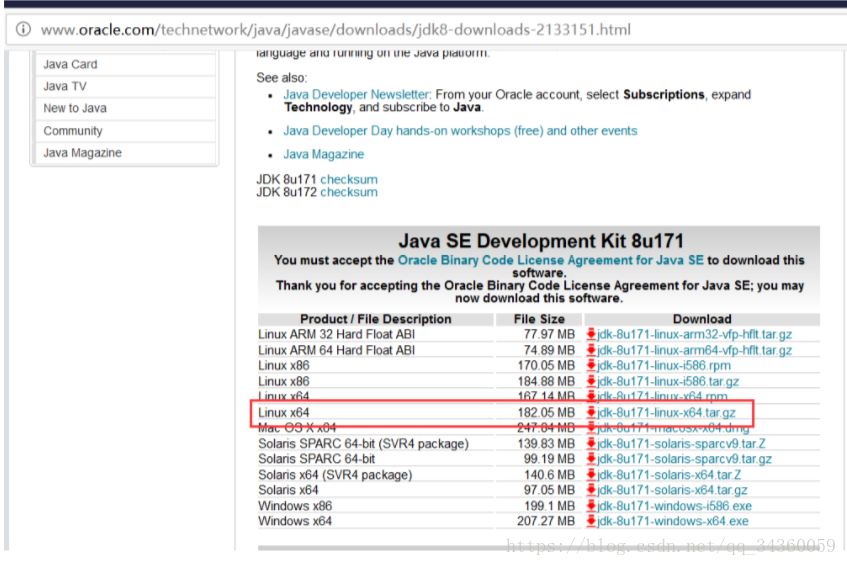This screenshot has width=847, height=566.
Task: Download jdk-8u171-solaris-x64.tar.gz
Action: coord(672,490)
